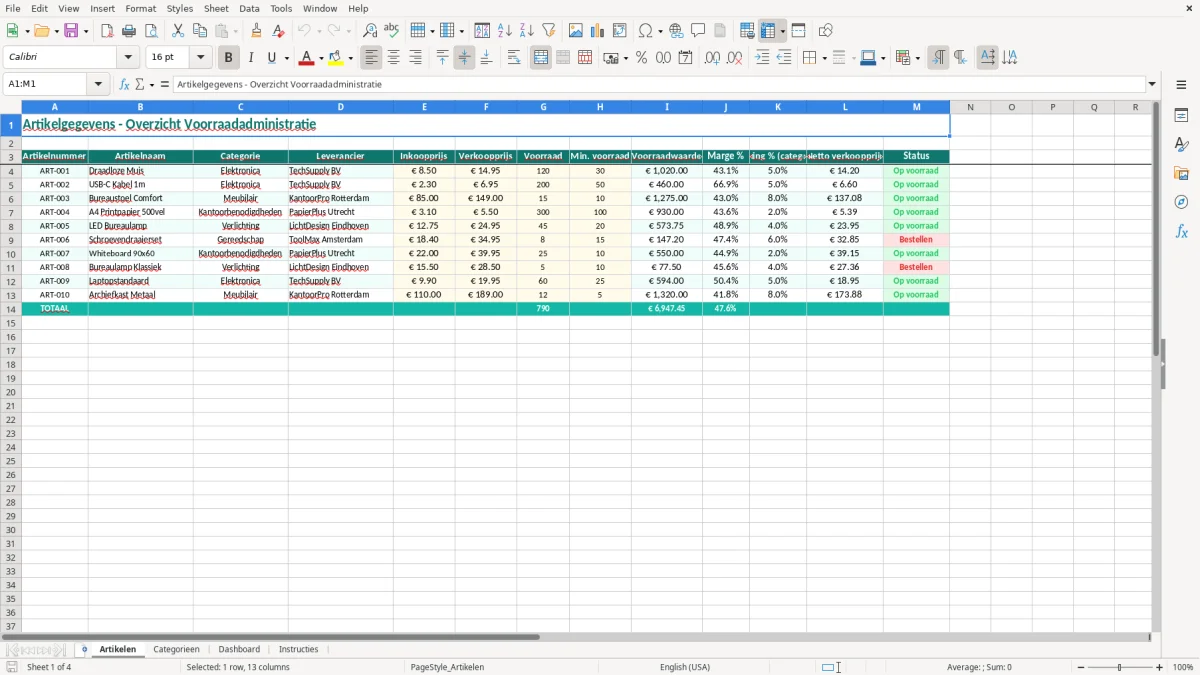1200x675 pixels.
Task: Click the Function Wizard fx icon
Action: (125, 84)
